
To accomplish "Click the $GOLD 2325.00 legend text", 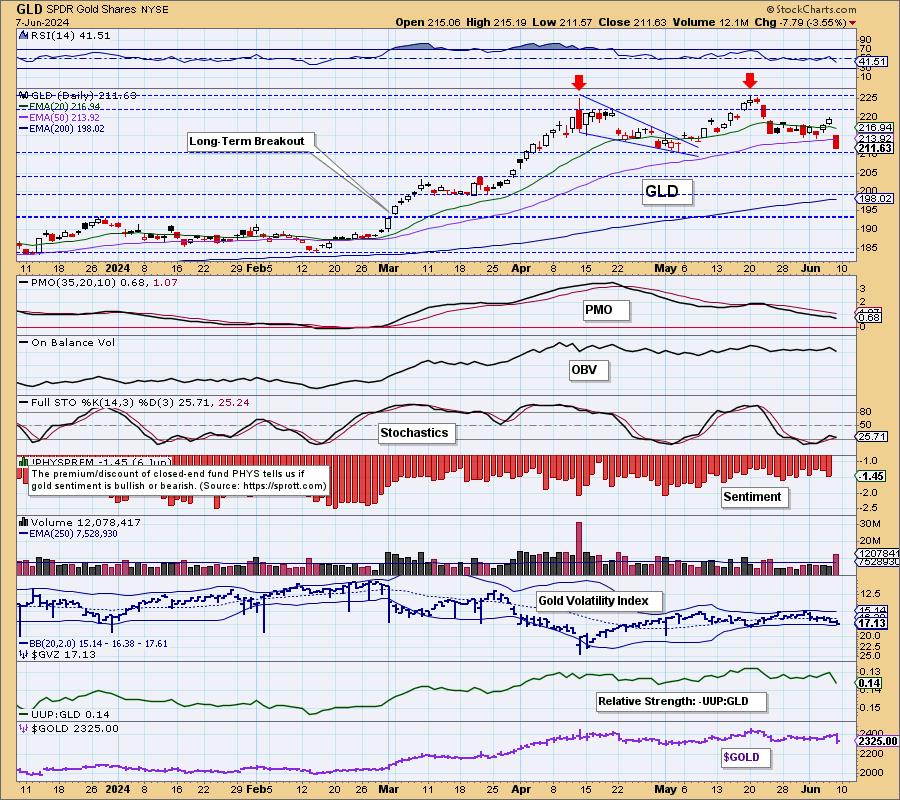I will [x=75, y=728].
